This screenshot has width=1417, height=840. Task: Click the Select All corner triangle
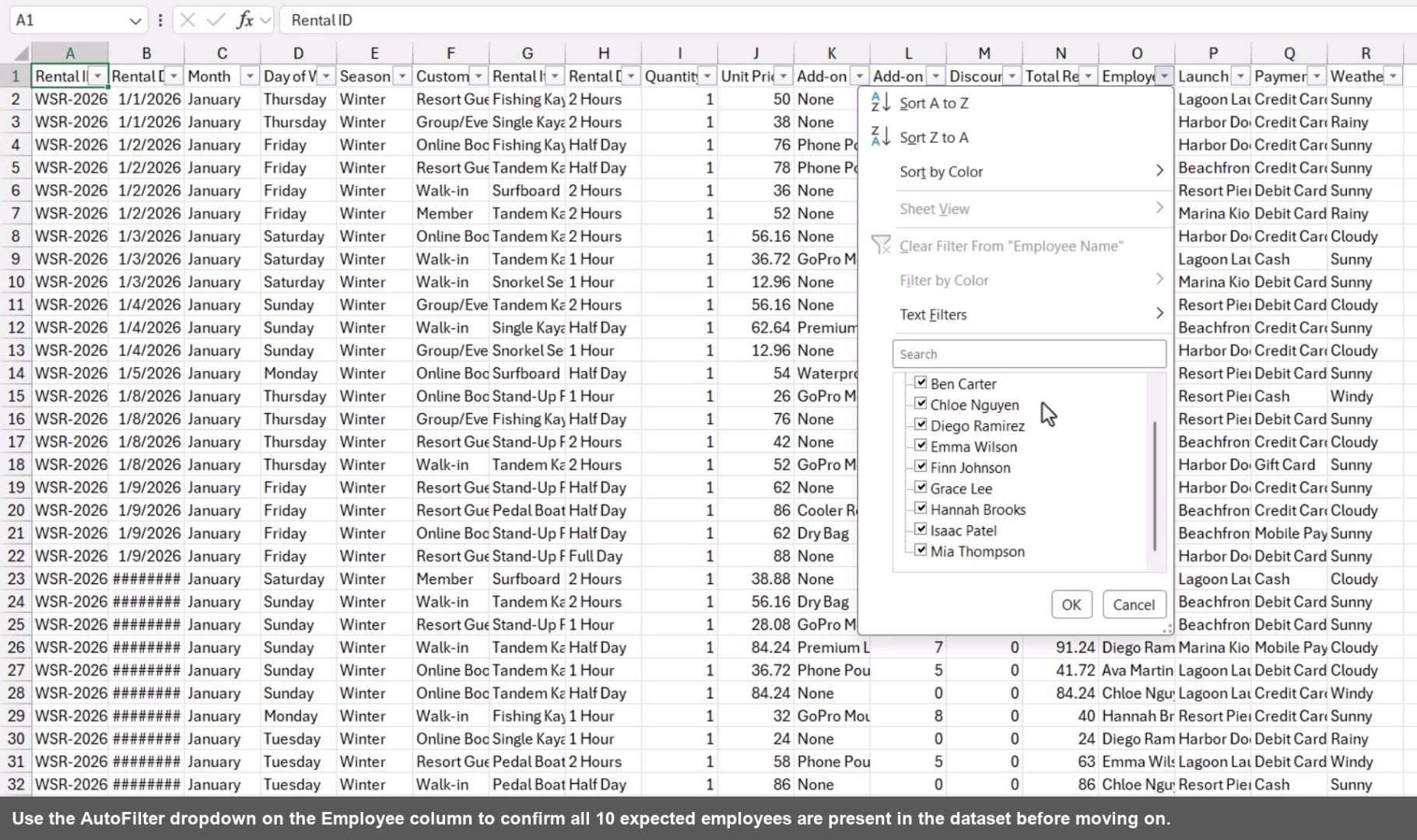21,54
